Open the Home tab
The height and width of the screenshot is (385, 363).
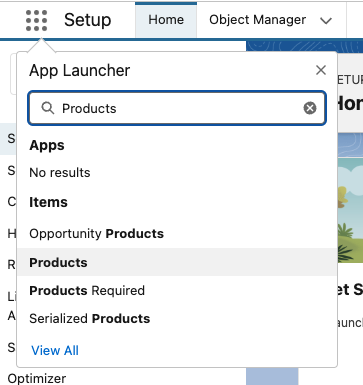[x=166, y=20]
